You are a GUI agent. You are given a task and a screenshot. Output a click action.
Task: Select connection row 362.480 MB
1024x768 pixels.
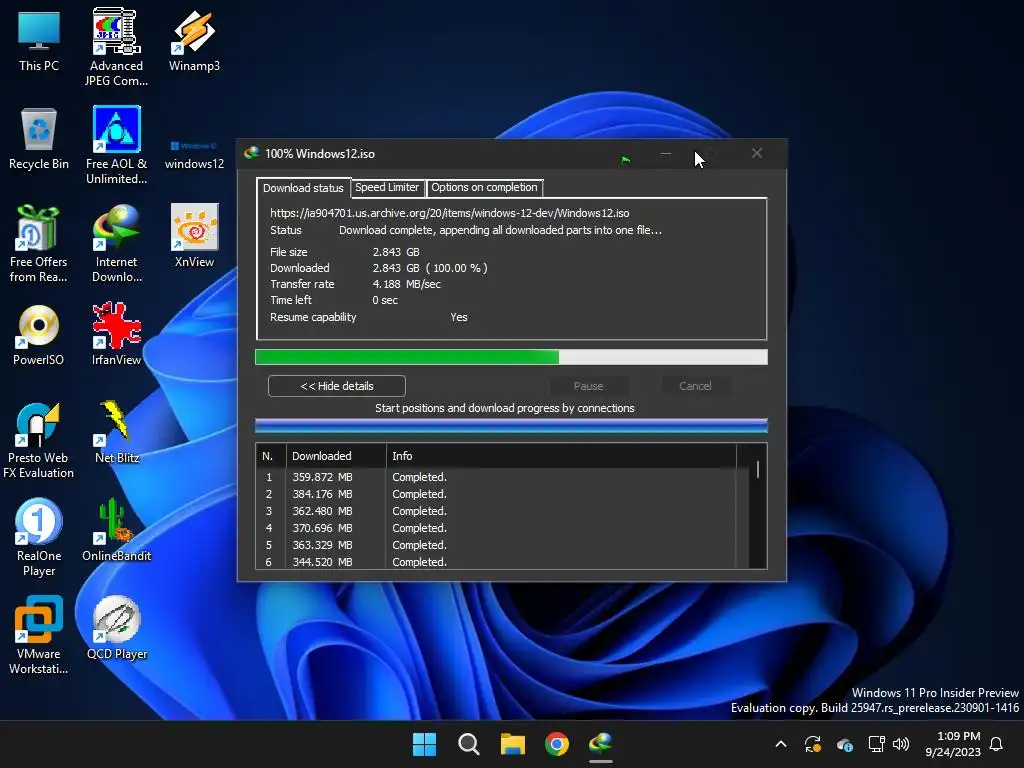(496, 511)
